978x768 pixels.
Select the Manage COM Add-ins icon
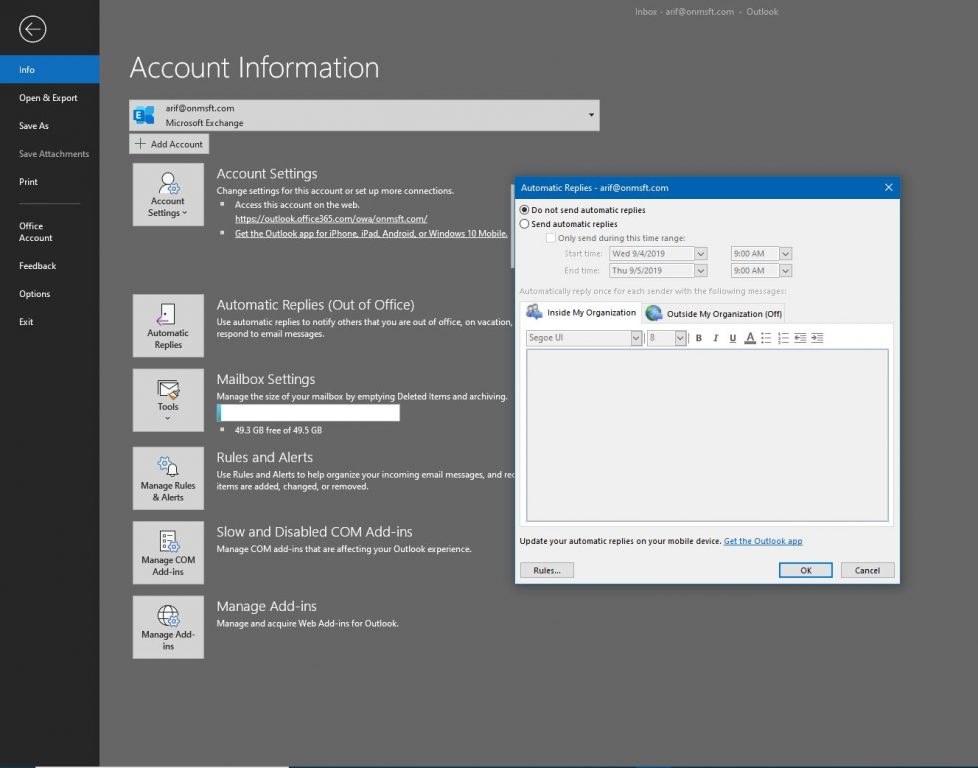167,551
